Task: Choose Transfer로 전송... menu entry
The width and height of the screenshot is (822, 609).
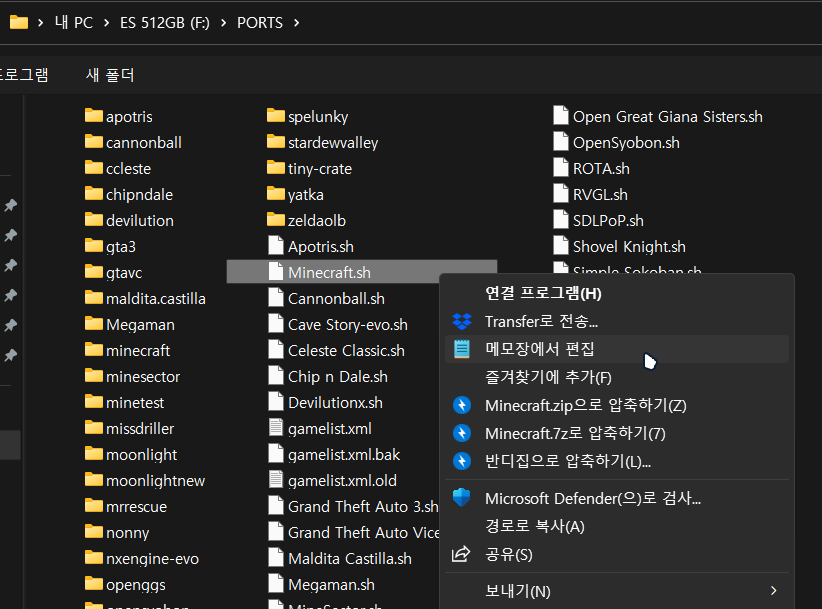Action: [x=616, y=321]
